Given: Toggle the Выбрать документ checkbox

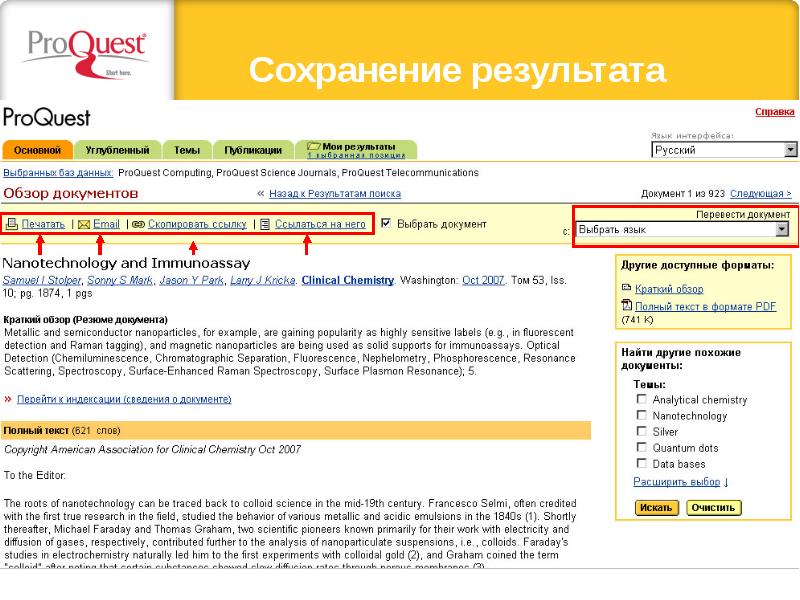Looking at the screenshot, I should tap(387, 224).
